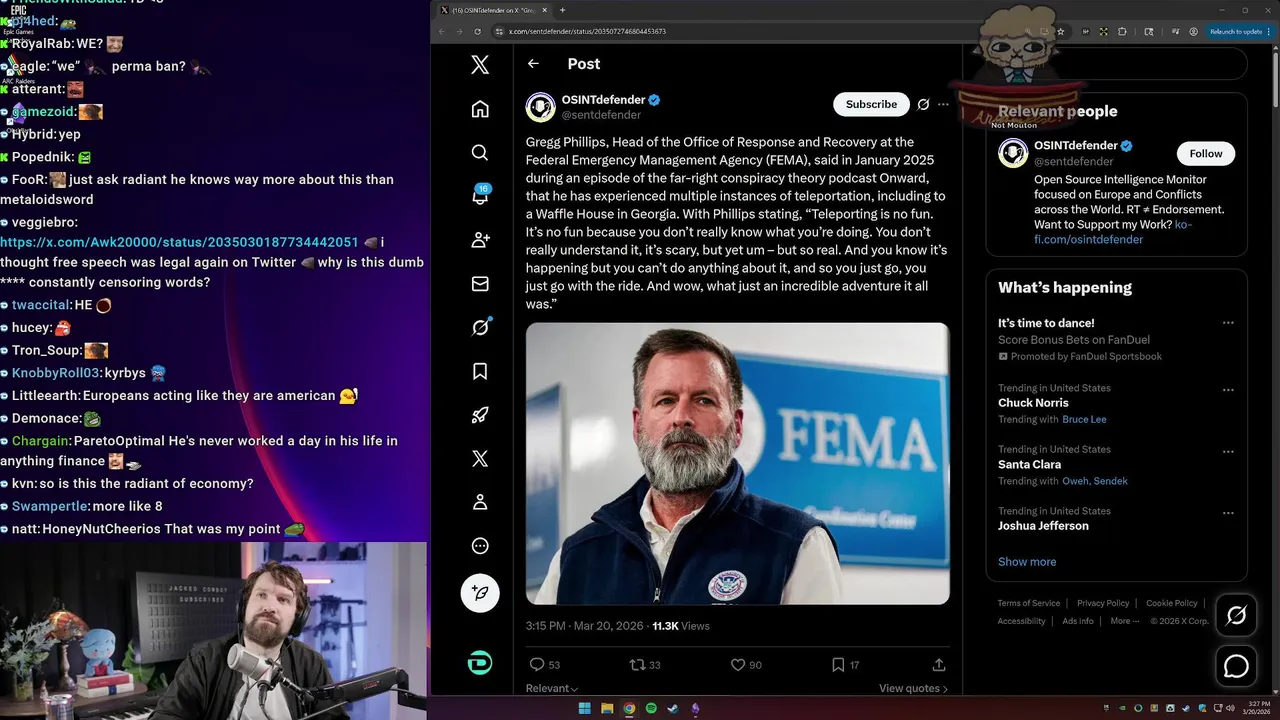1280x720 pixels.
Task: Open the rocket icon in X sidebar
Action: click(x=480, y=415)
